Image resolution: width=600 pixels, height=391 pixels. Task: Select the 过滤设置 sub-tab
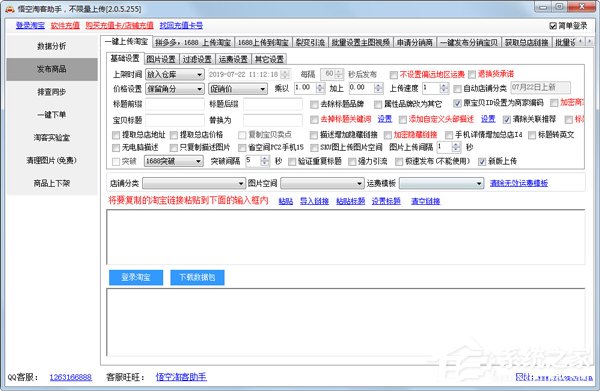point(197,59)
